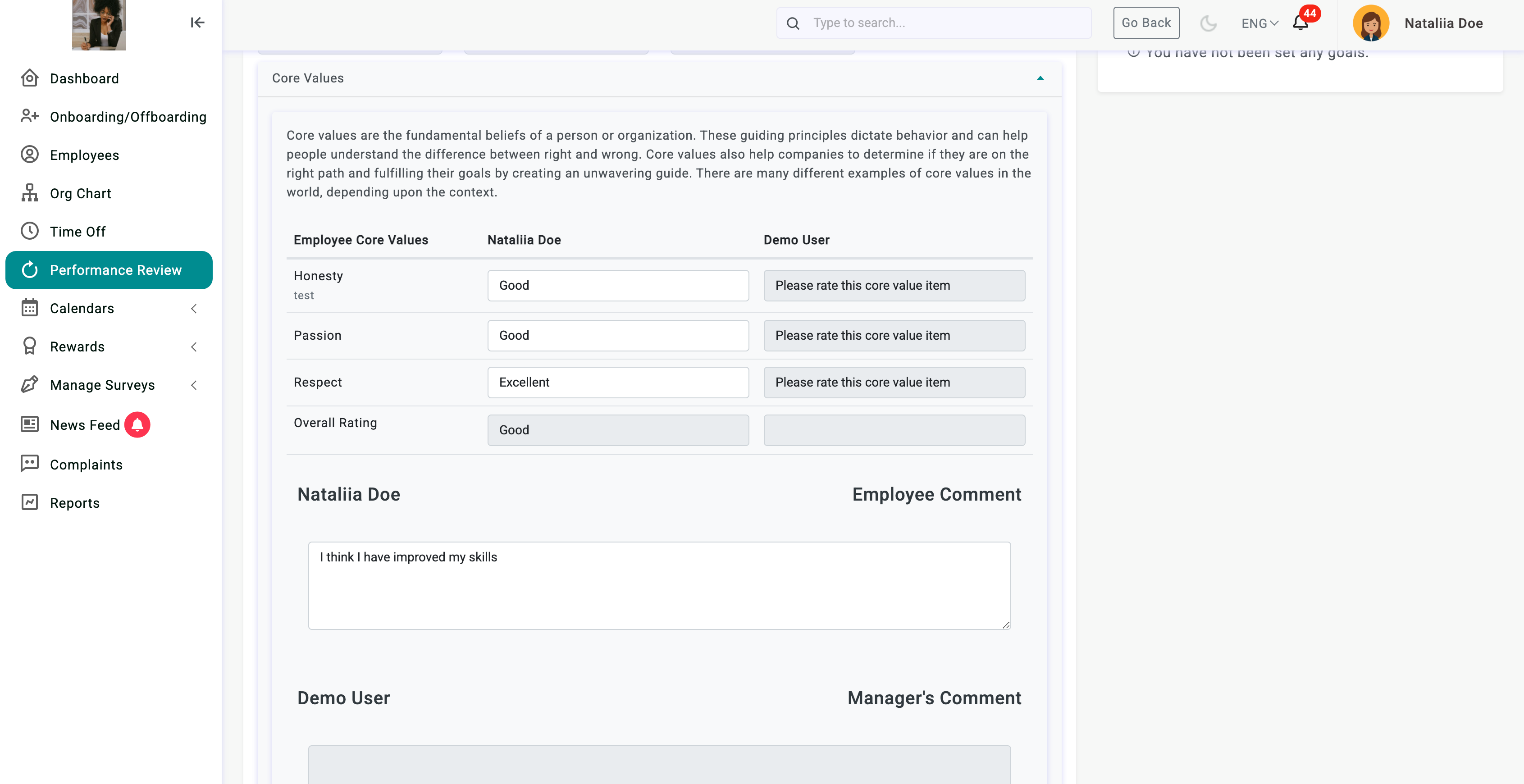Click the Rewards ribbon icon

pyautogui.click(x=30, y=346)
